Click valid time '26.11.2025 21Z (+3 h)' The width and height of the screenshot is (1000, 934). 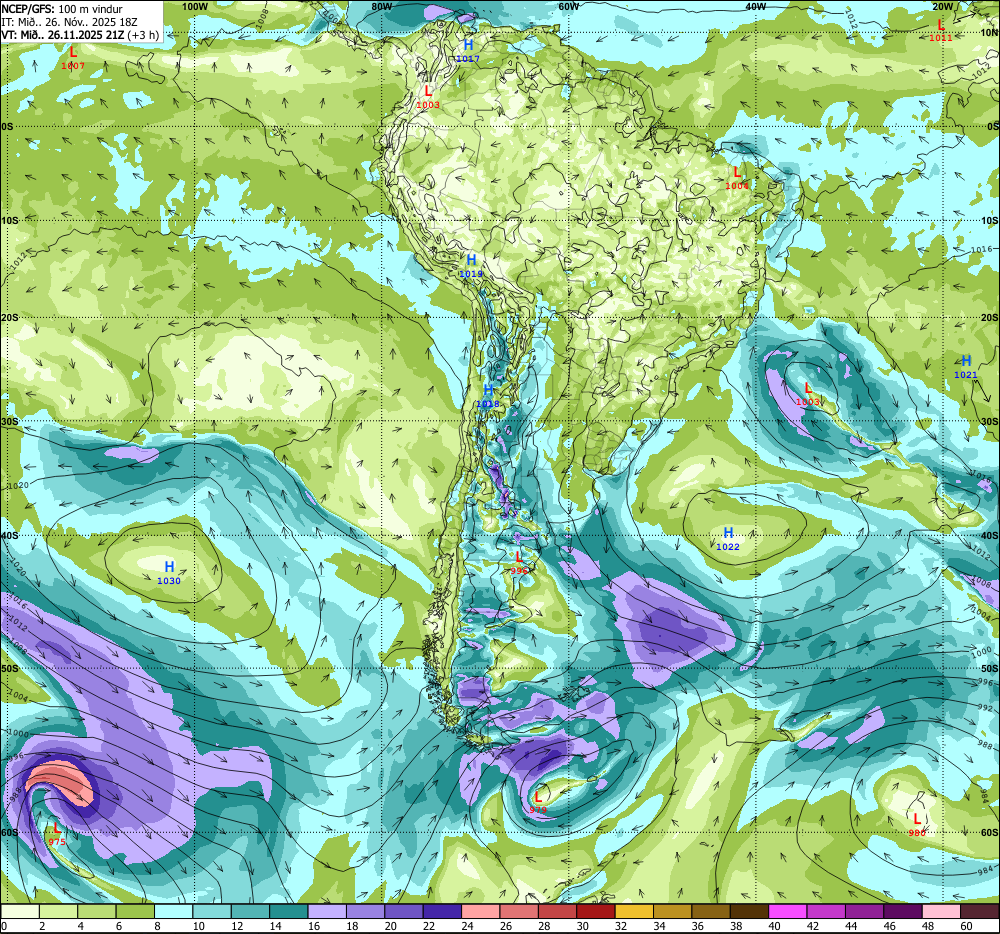[104, 34]
